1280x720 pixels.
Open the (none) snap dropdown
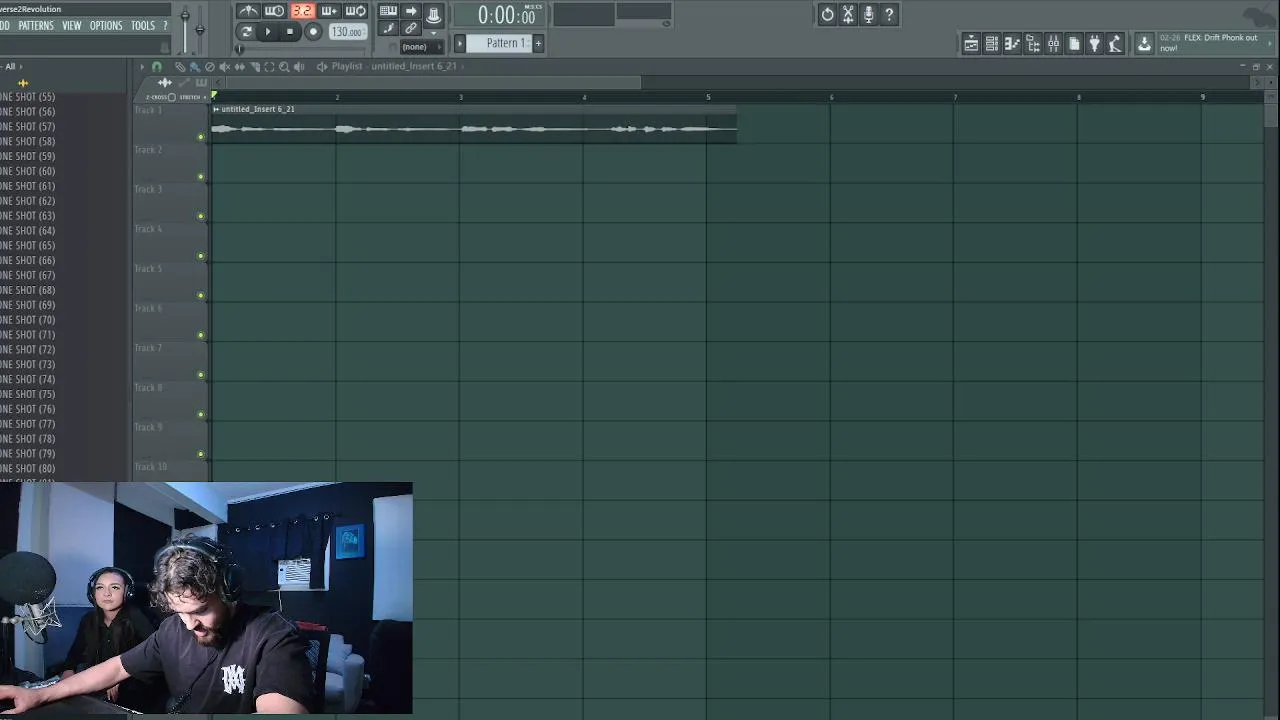pos(422,47)
